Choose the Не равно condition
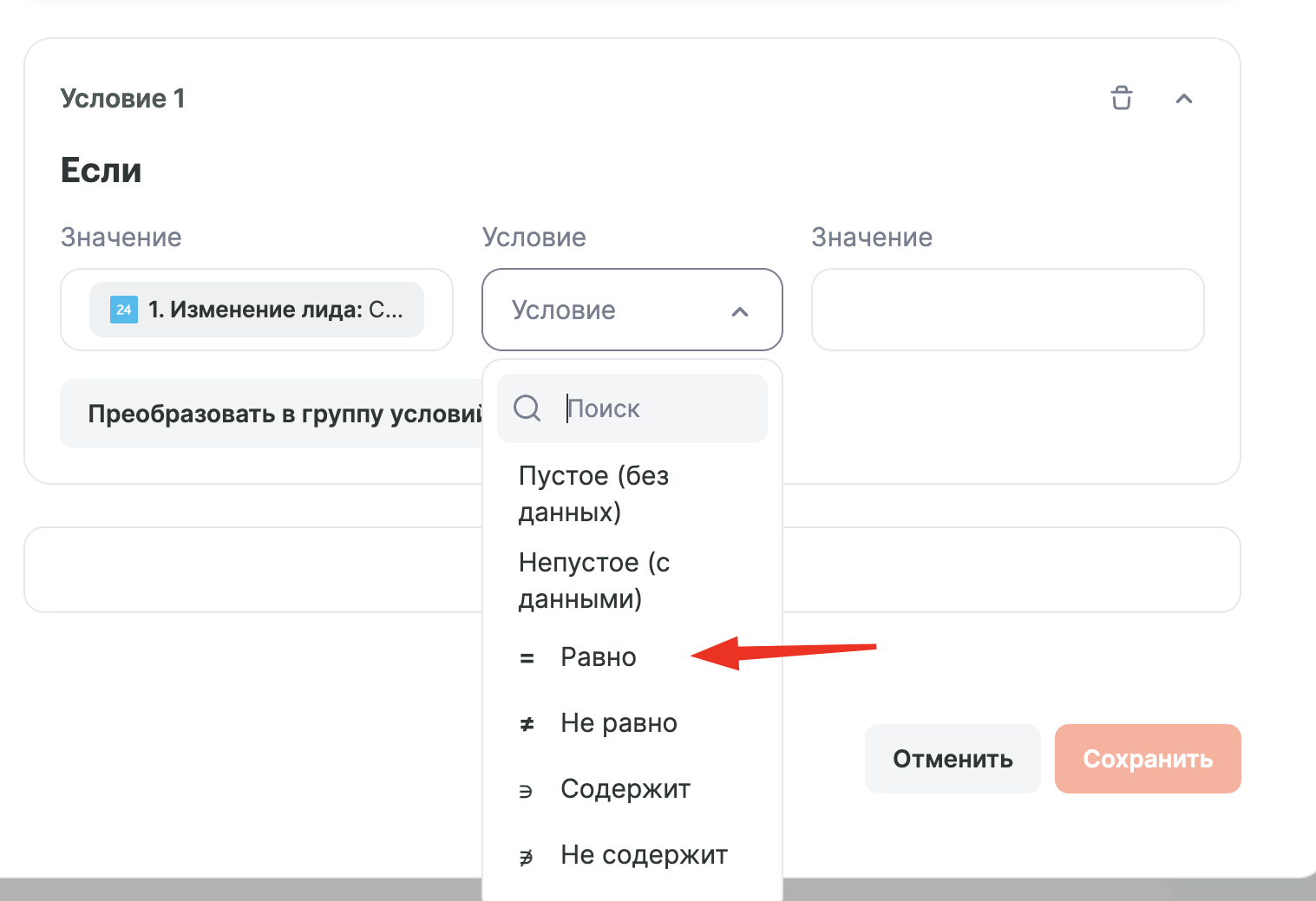 (x=632, y=723)
